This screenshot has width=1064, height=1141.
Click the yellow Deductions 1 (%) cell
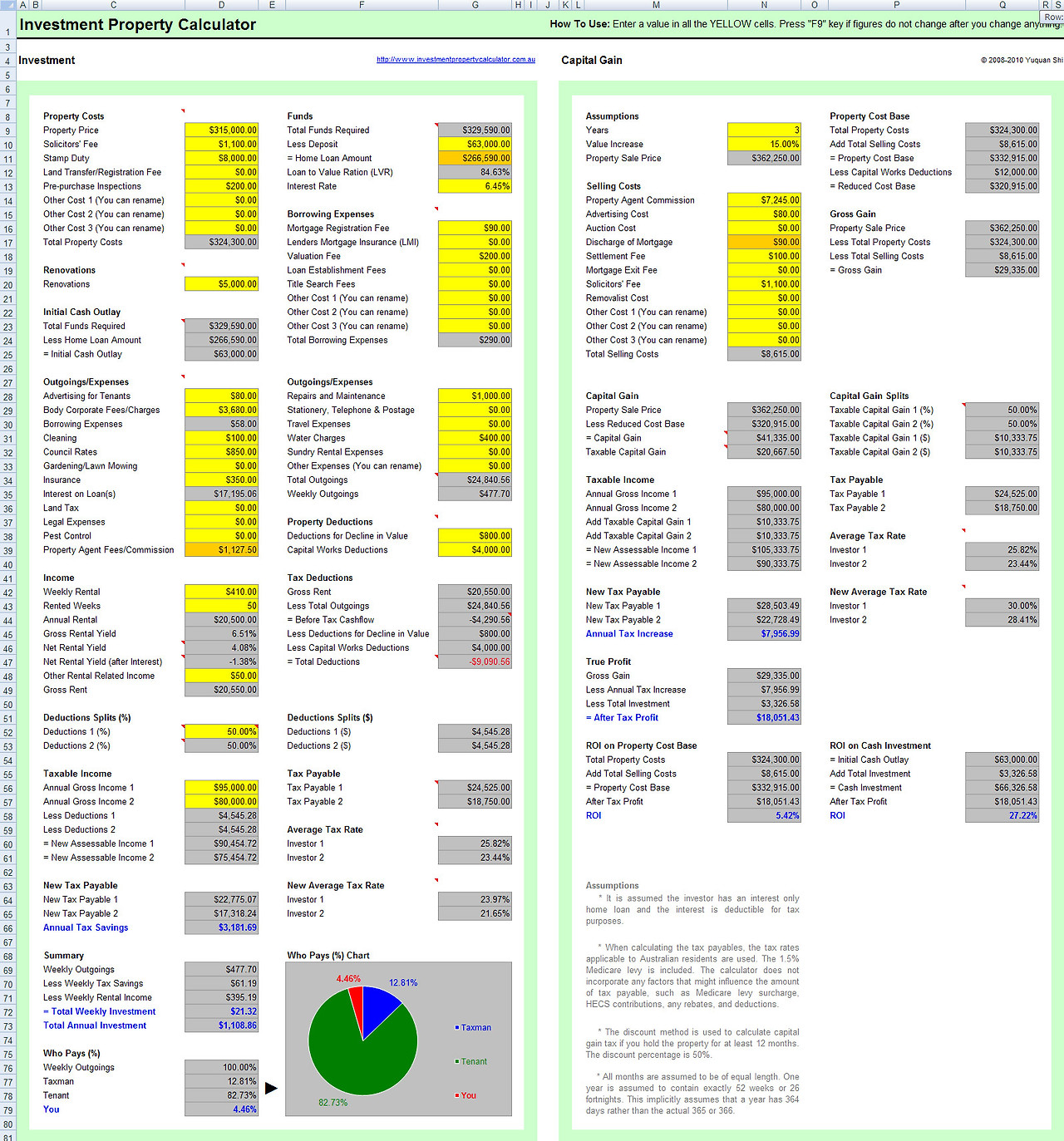point(221,731)
